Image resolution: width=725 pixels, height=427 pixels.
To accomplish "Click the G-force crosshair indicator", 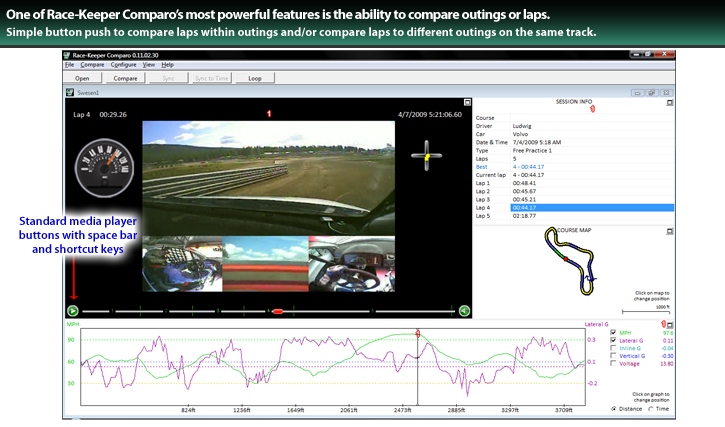I will pos(426,155).
